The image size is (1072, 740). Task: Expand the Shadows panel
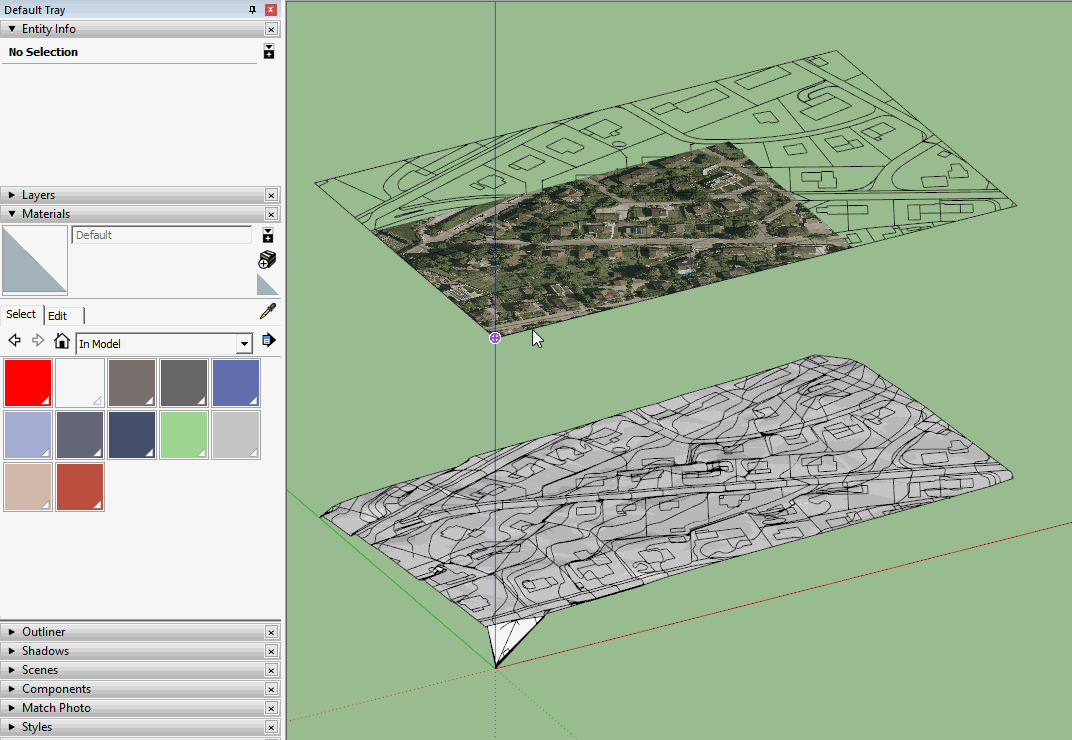click(x=12, y=651)
